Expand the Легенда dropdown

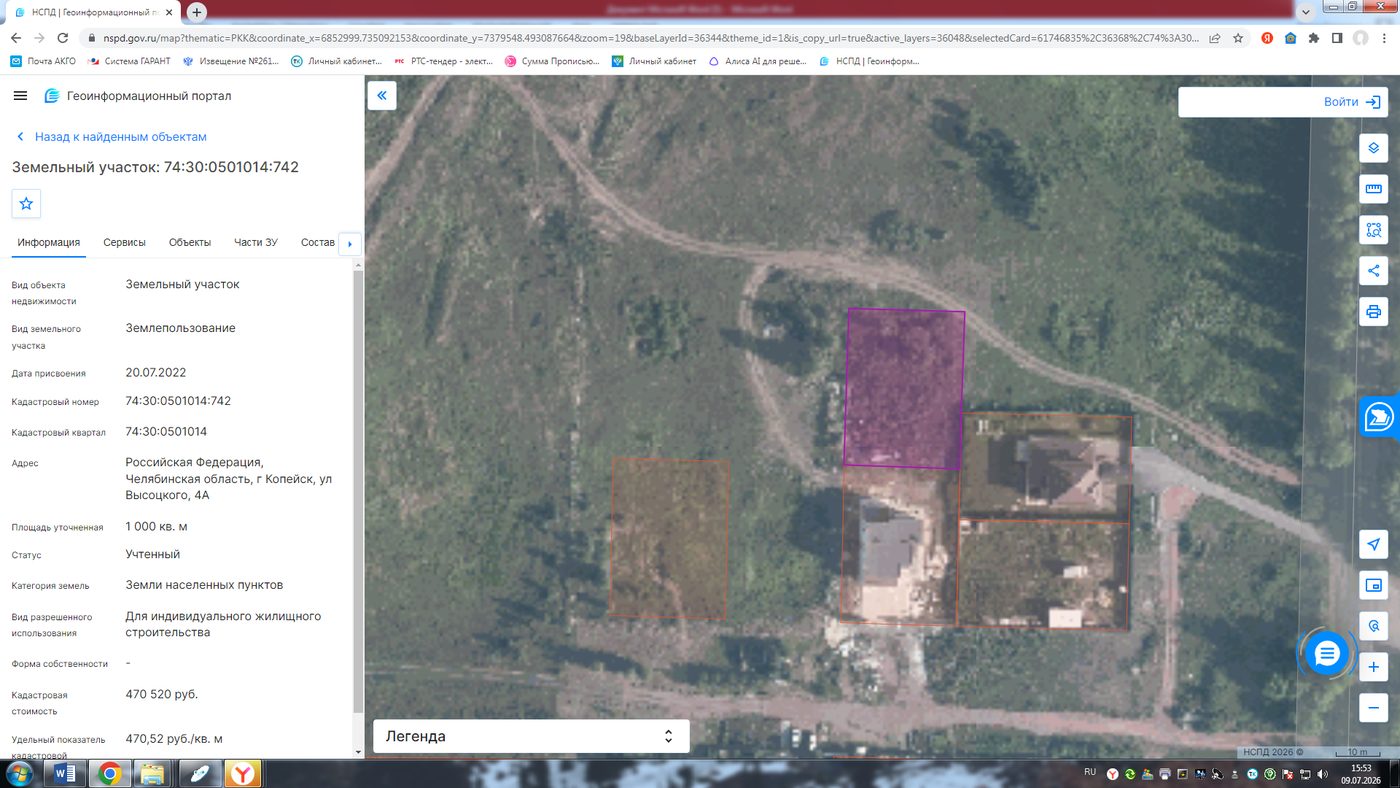[531, 736]
